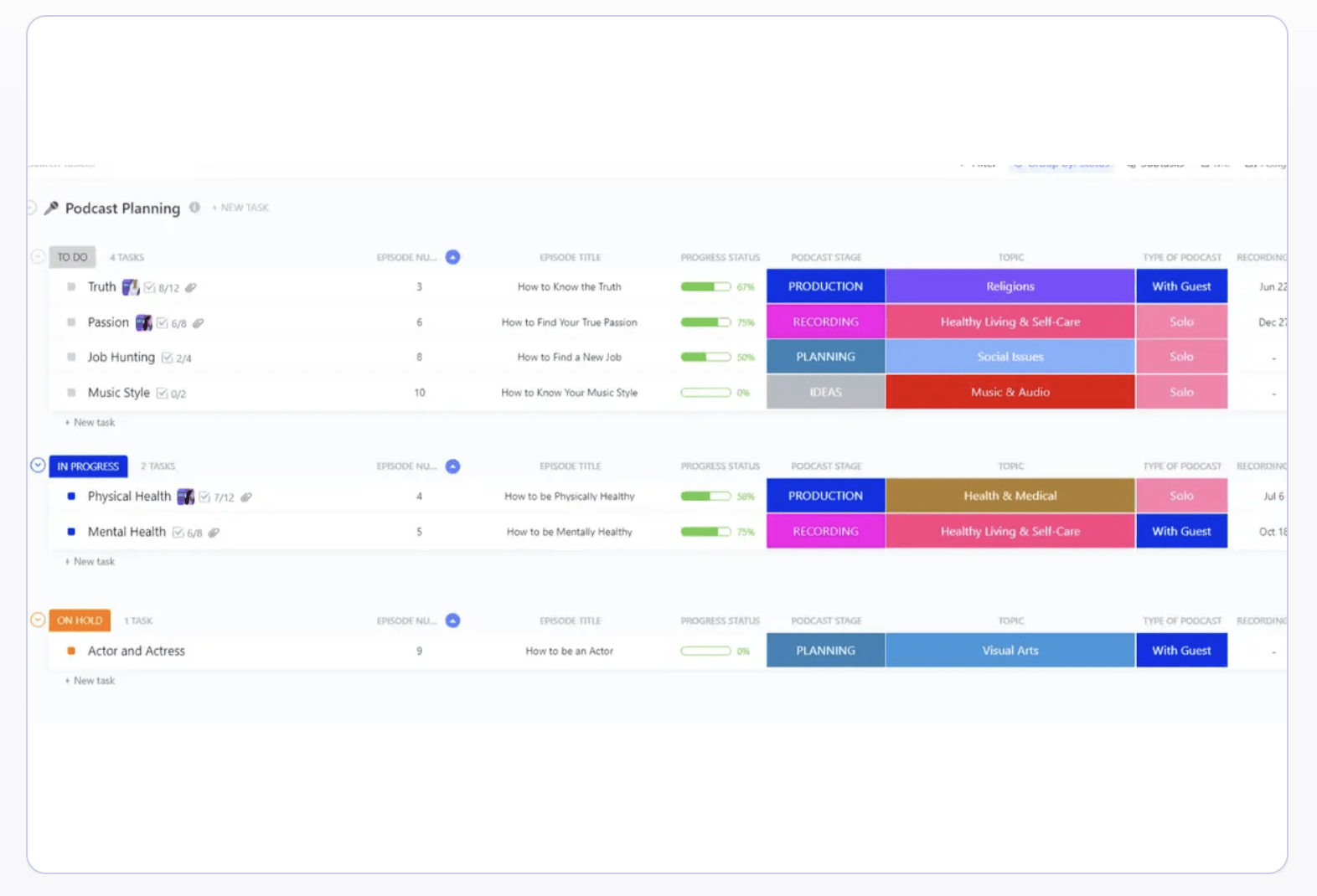This screenshot has height=896, width=1317.
Task: Collapse the TO DO group
Action: [38, 257]
